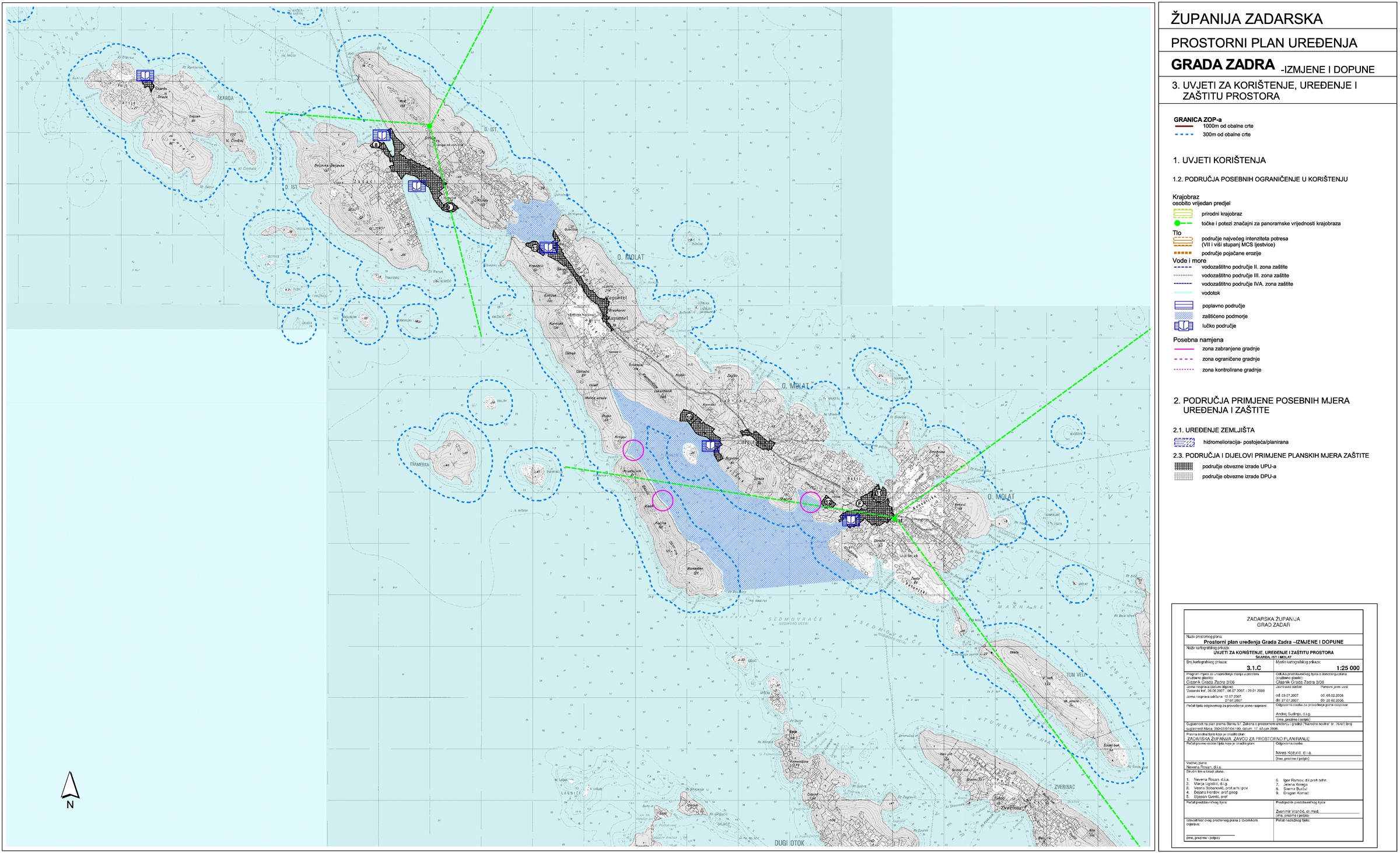1400x853 pixels.
Task: Click the 'zona zabranjene gradnje' magenta line
Action: pos(1184,349)
